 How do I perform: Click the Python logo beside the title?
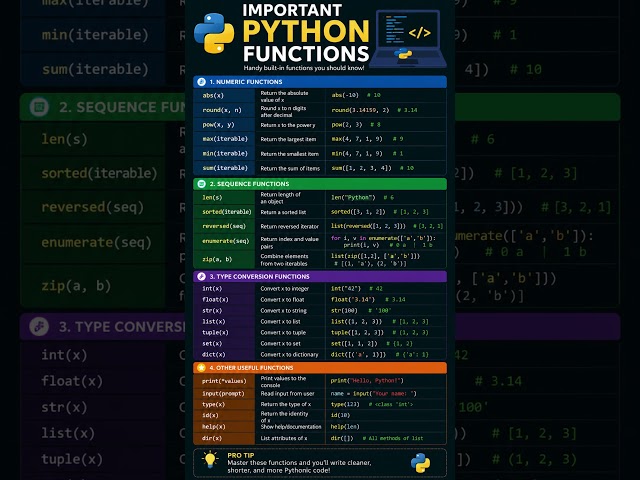point(214,33)
